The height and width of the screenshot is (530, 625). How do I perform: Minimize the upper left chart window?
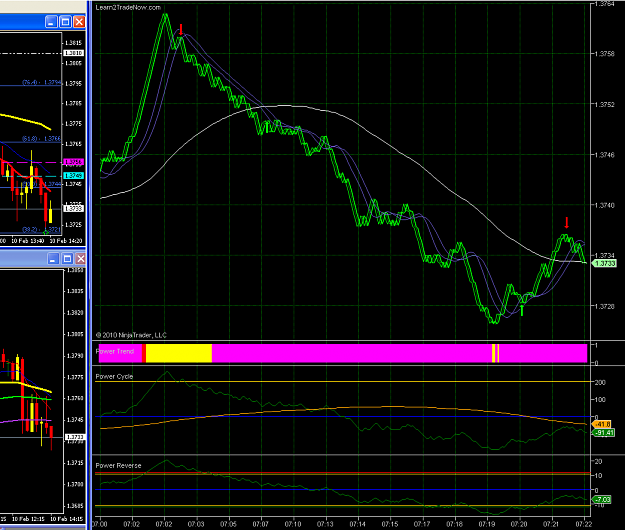51,22
